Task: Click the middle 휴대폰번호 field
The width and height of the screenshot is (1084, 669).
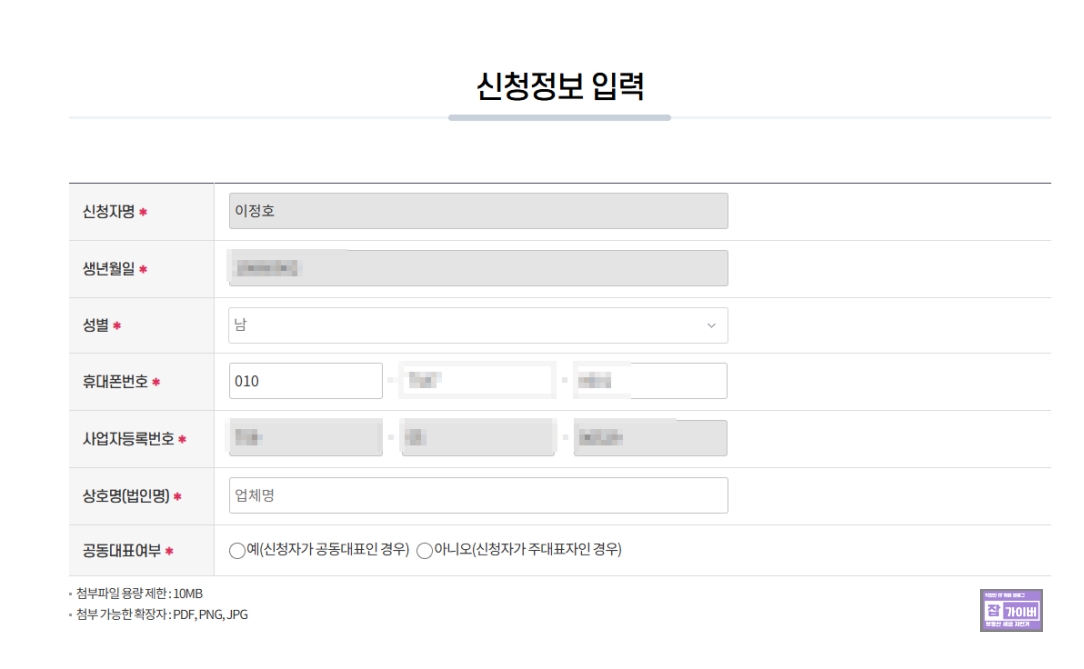Action: (478, 381)
